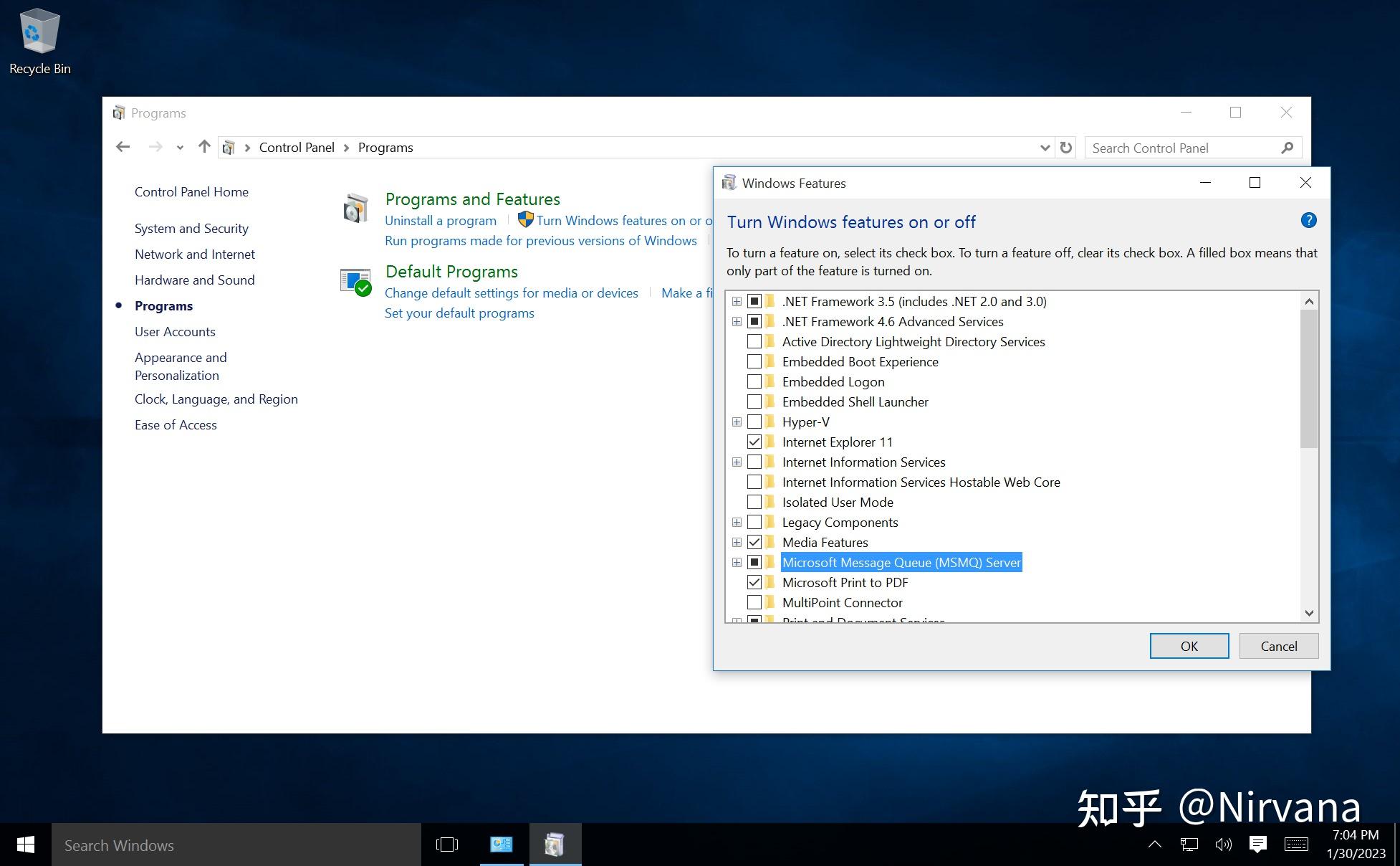The image size is (1400, 866).
Task: Open the Action Center notification icon
Action: tap(1257, 844)
